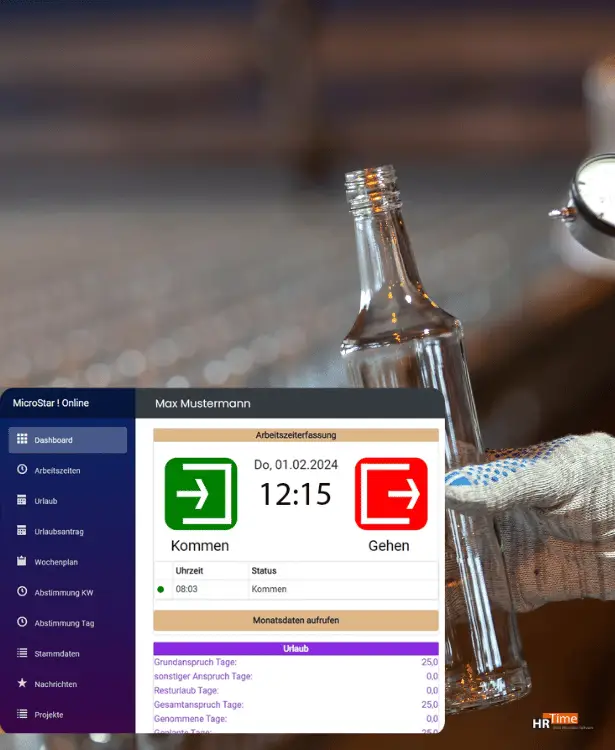This screenshot has height=750, width=615.
Task: Click the green Kommen clock-in icon
Action: point(201,494)
